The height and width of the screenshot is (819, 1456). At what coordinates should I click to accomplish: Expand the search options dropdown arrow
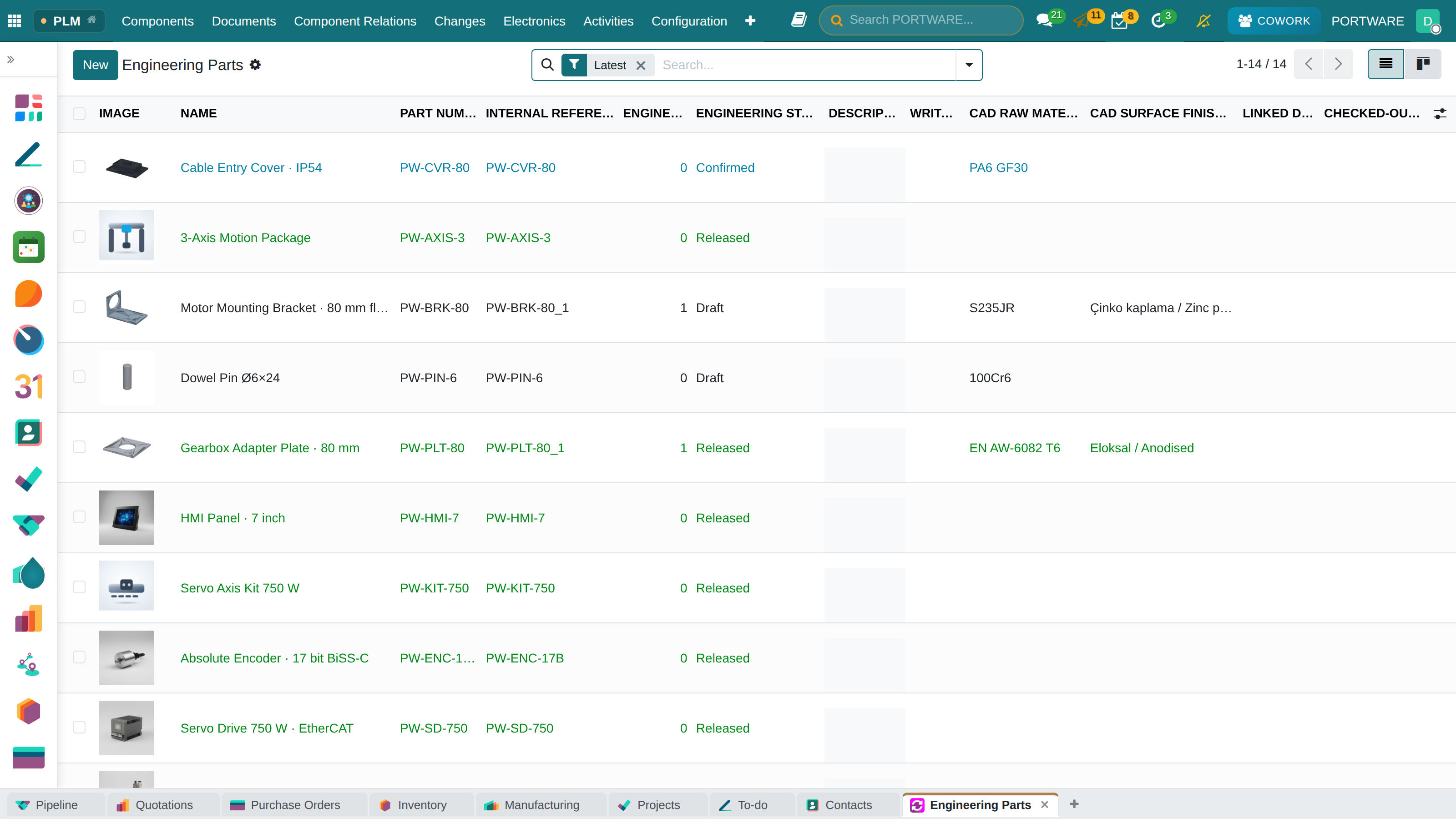click(x=969, y=65)
